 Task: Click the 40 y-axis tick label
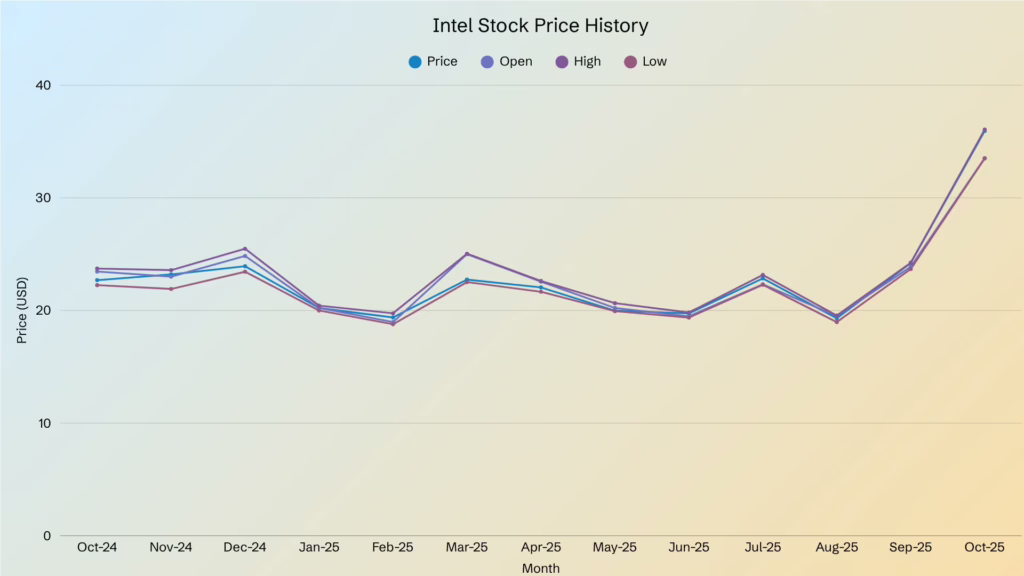[x=44, y=85]
